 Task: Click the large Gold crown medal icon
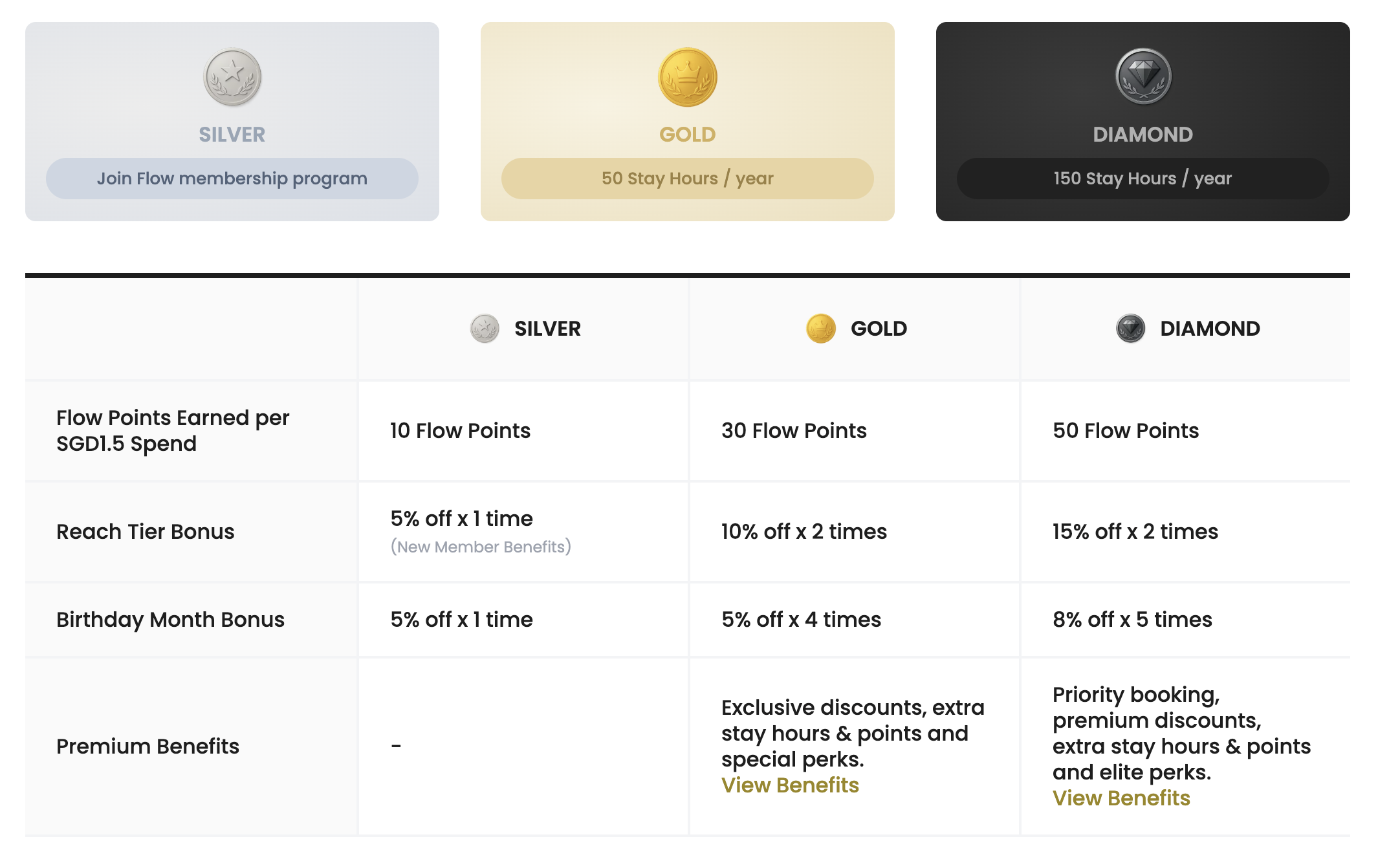coord(688,77)
